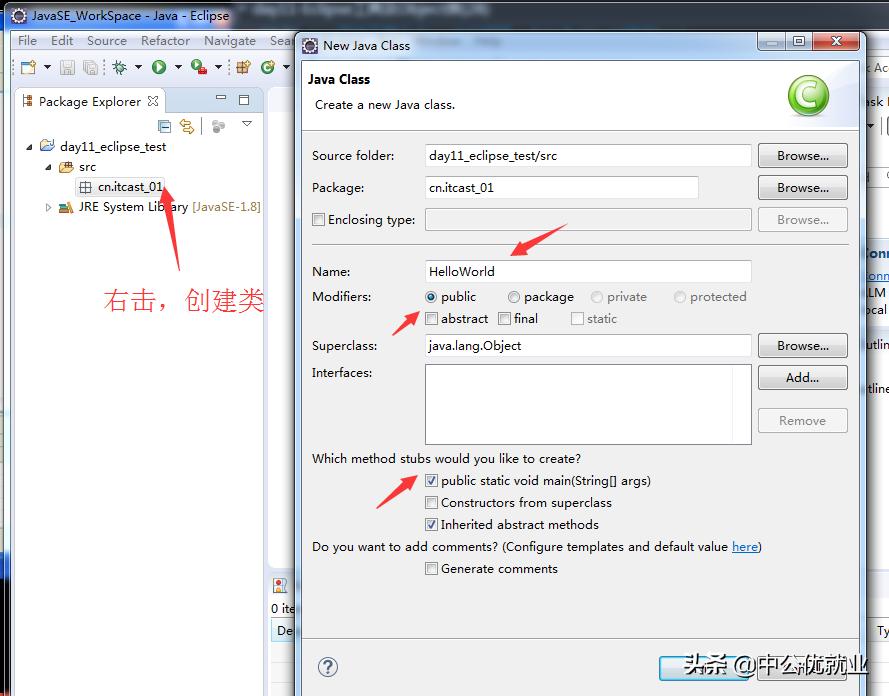The height and width of the screenshot is (696, 889).
Task: Enable Generate comments checkbox
Action: point(431,568)
